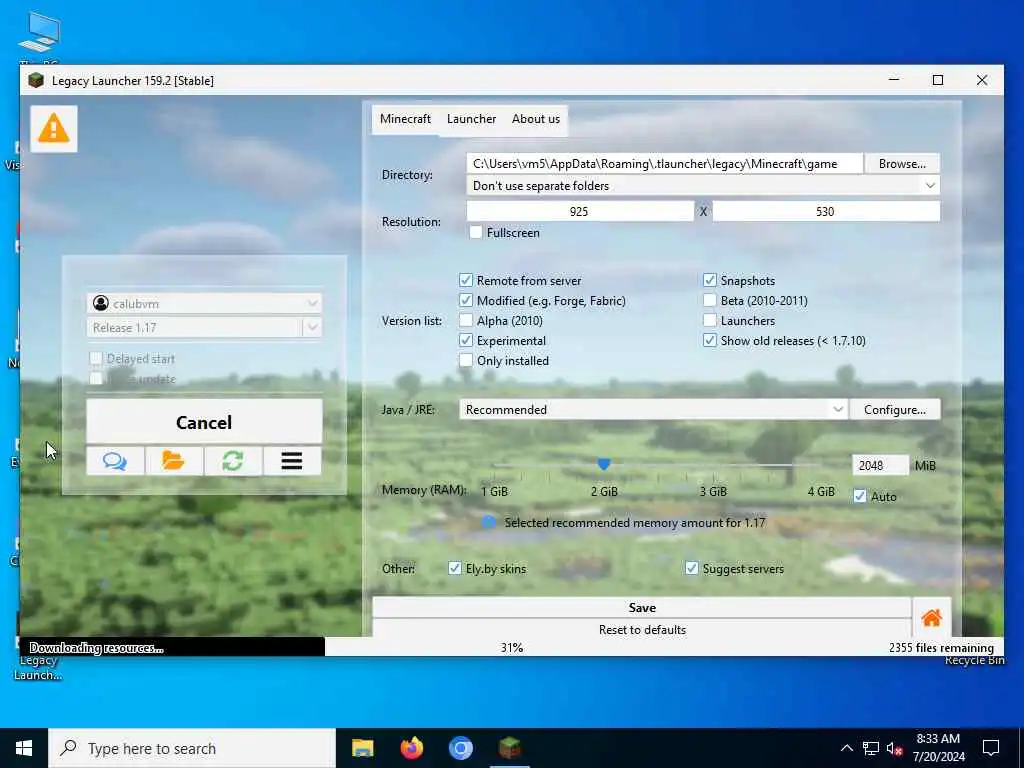The width and height of the screenshot is (1024, 768).
Task: Toggle the Delayed start checkbox
Action: (x=96, y=359)
